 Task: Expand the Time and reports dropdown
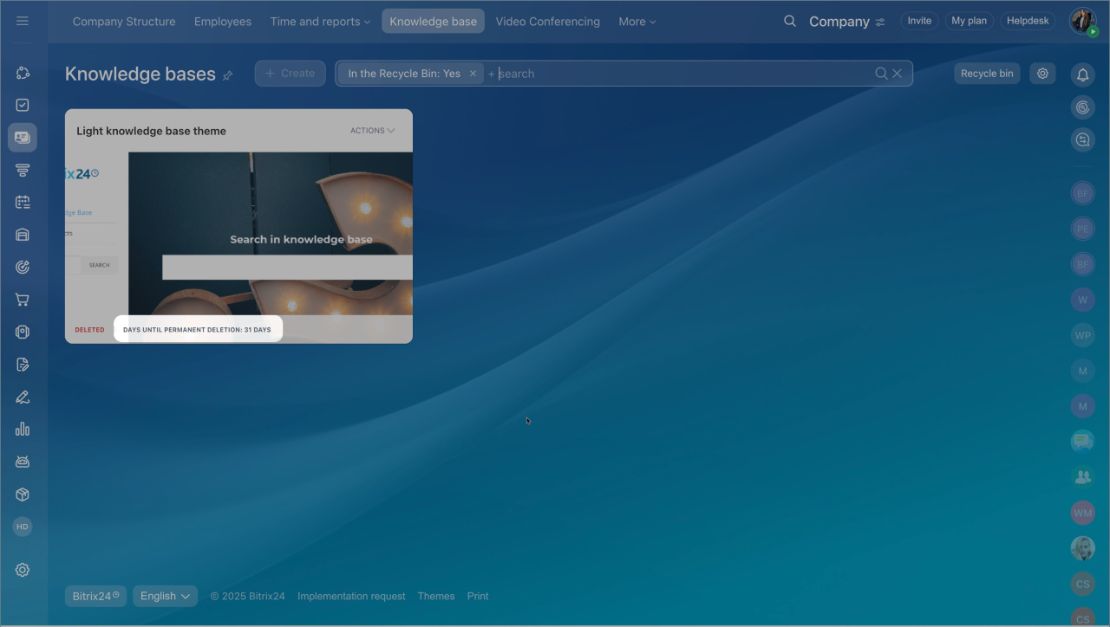320,21
